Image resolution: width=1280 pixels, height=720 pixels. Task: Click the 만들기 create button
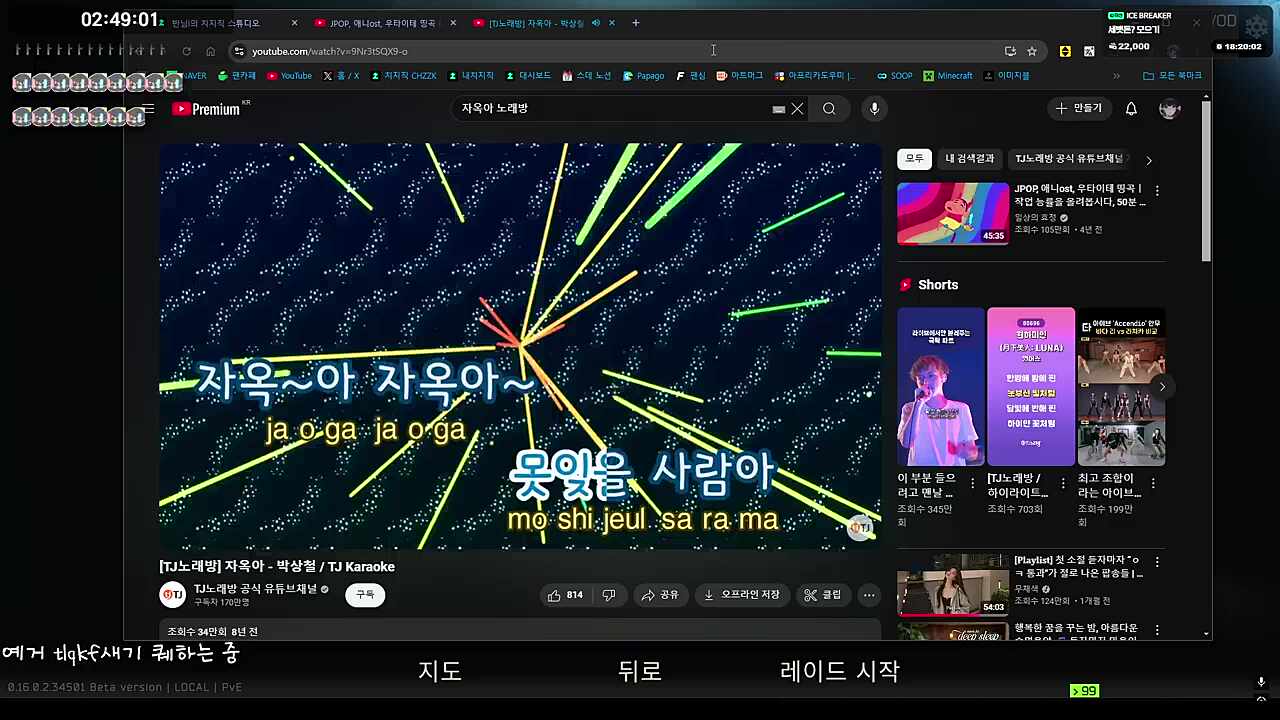click(x=1079, y=108)
